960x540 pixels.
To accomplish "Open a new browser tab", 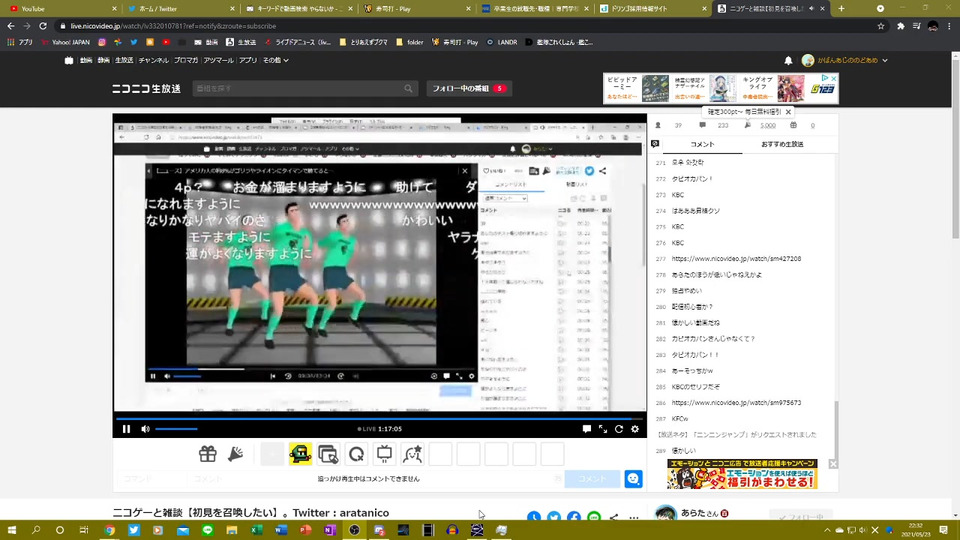I will pos(841,9).
